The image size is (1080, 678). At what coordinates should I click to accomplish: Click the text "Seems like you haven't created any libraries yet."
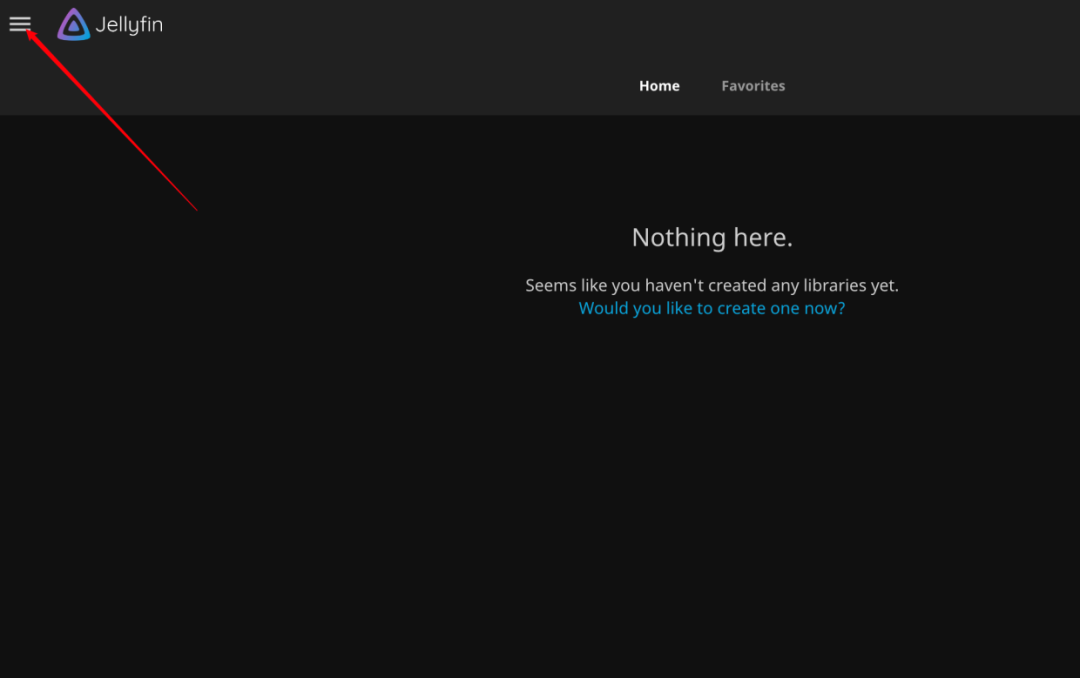[712, 285]
